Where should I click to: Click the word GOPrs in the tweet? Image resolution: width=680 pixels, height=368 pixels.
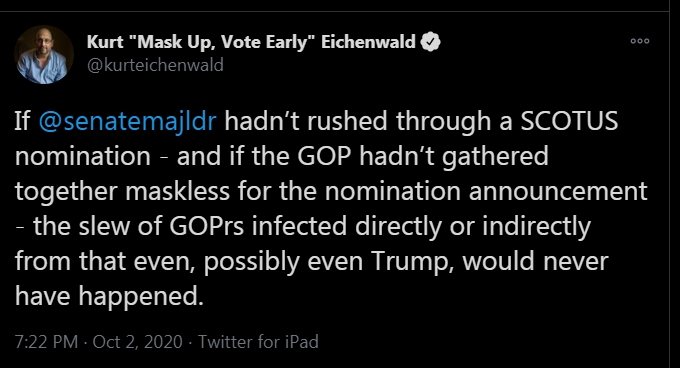[206, 226]
